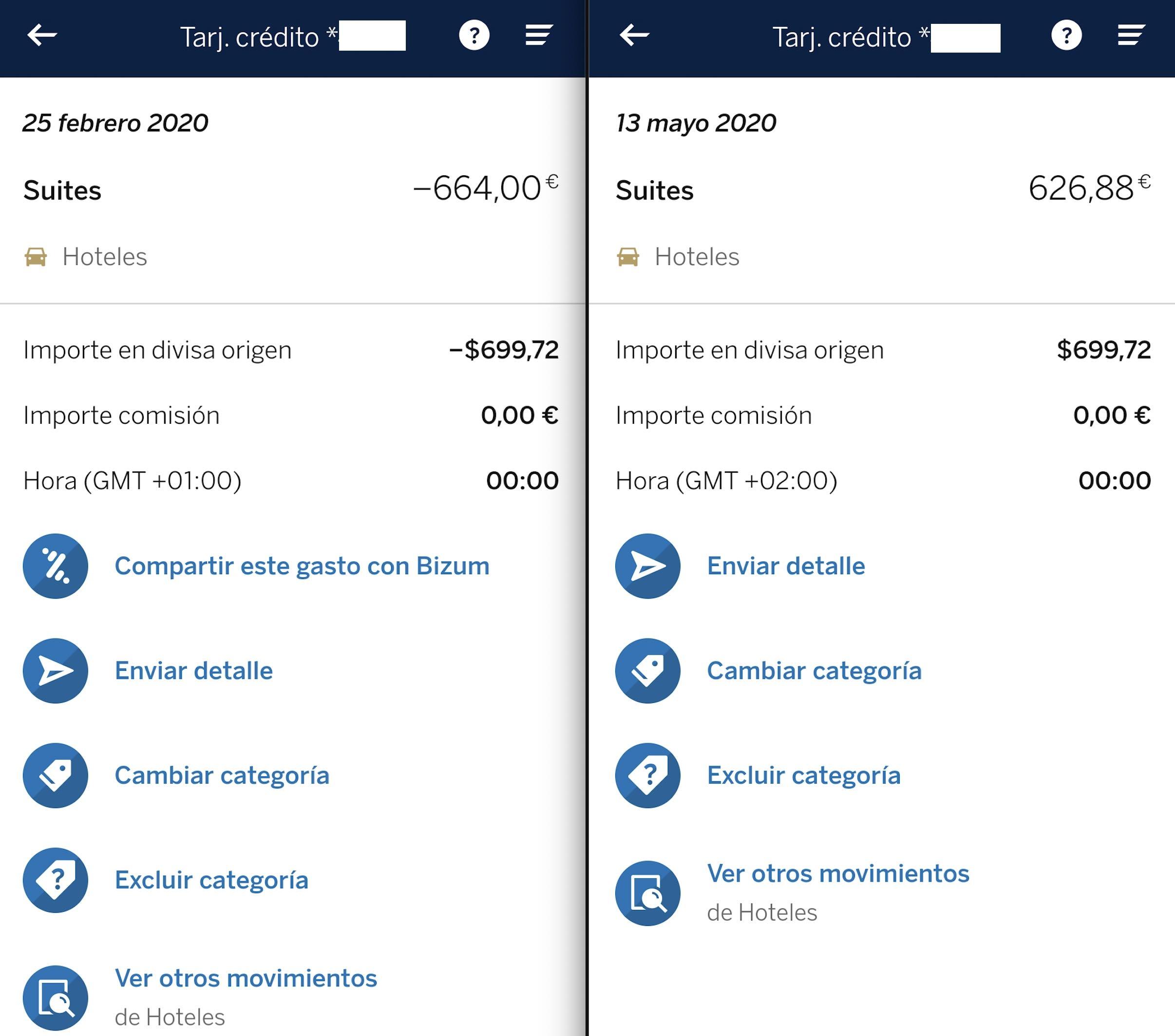
Task: Tap the question-tag icon on the May transaction
Action: coord(648,775)
